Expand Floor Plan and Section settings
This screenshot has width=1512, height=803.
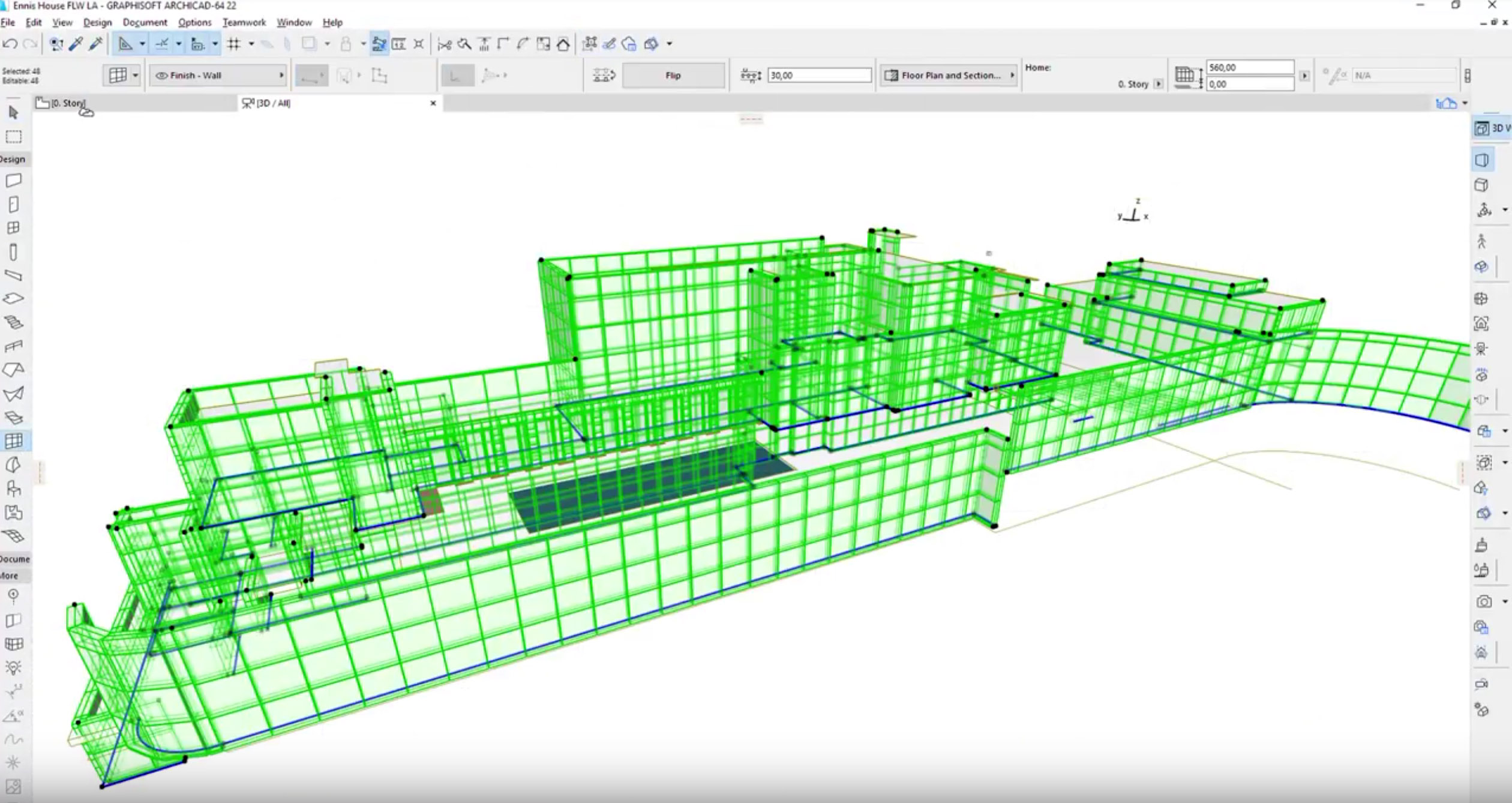(950, 76)
